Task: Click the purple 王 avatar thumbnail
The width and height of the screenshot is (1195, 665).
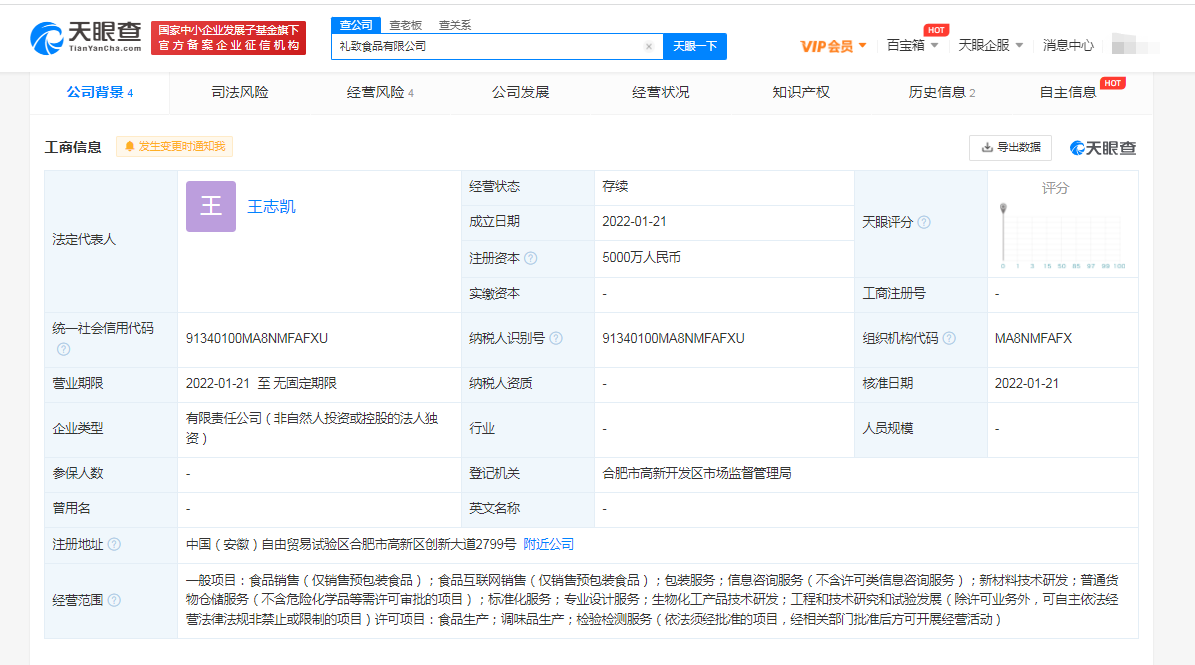Action: tap(211, 207)
